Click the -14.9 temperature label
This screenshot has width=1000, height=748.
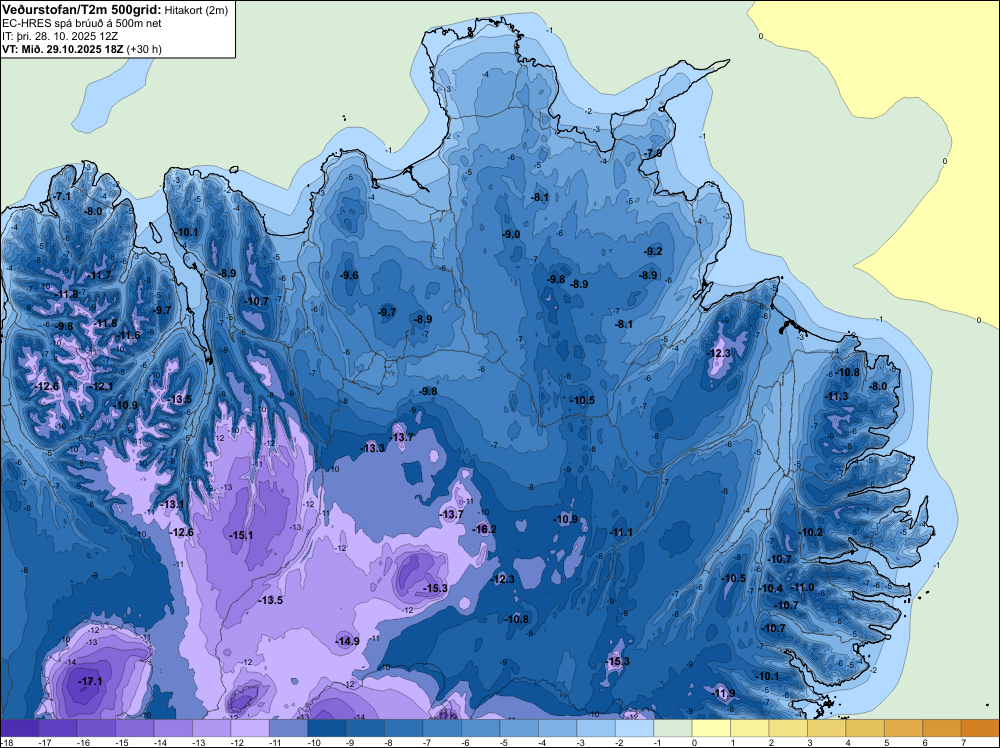click(x=348, y=641)
